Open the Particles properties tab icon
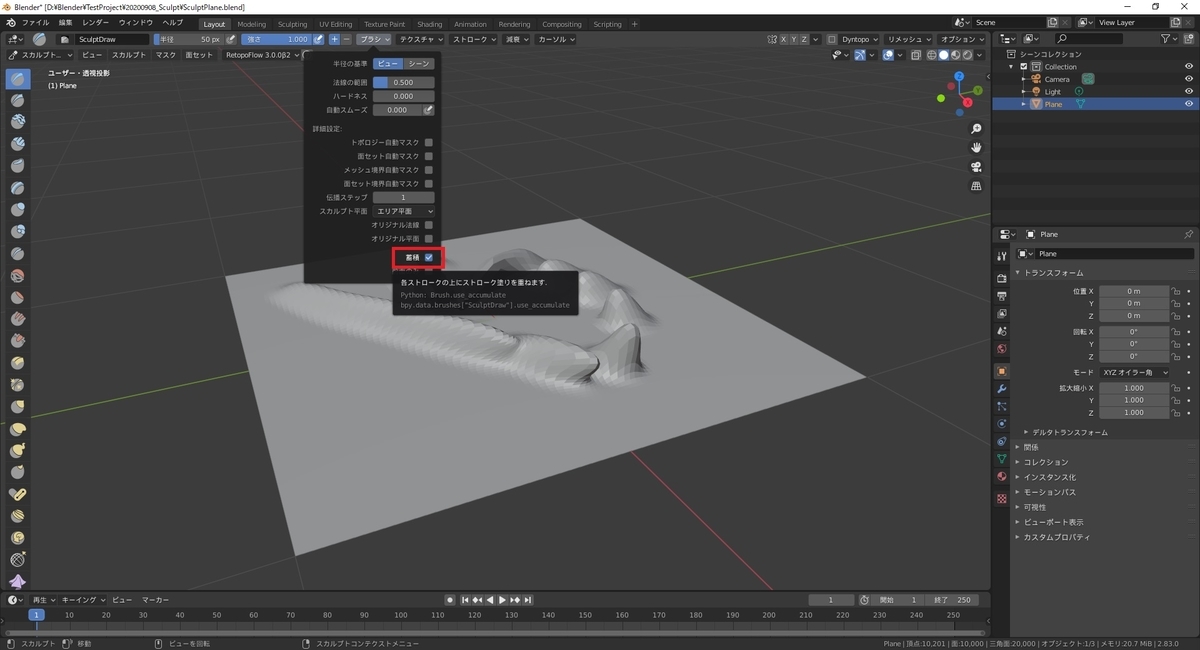Viewport: 1200px width, 650px height. coord(1001,406)
